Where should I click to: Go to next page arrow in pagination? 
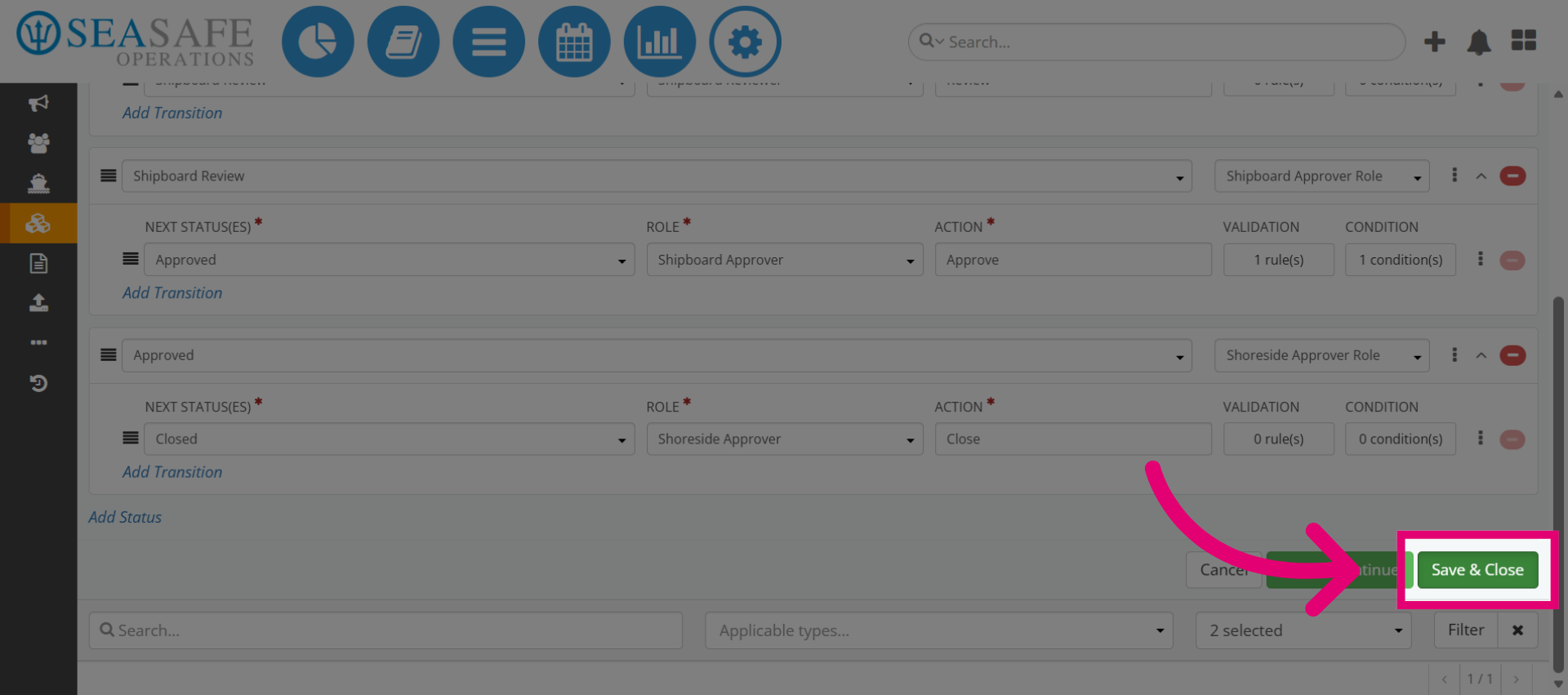pyautogui.click(x=1517, y=679)
